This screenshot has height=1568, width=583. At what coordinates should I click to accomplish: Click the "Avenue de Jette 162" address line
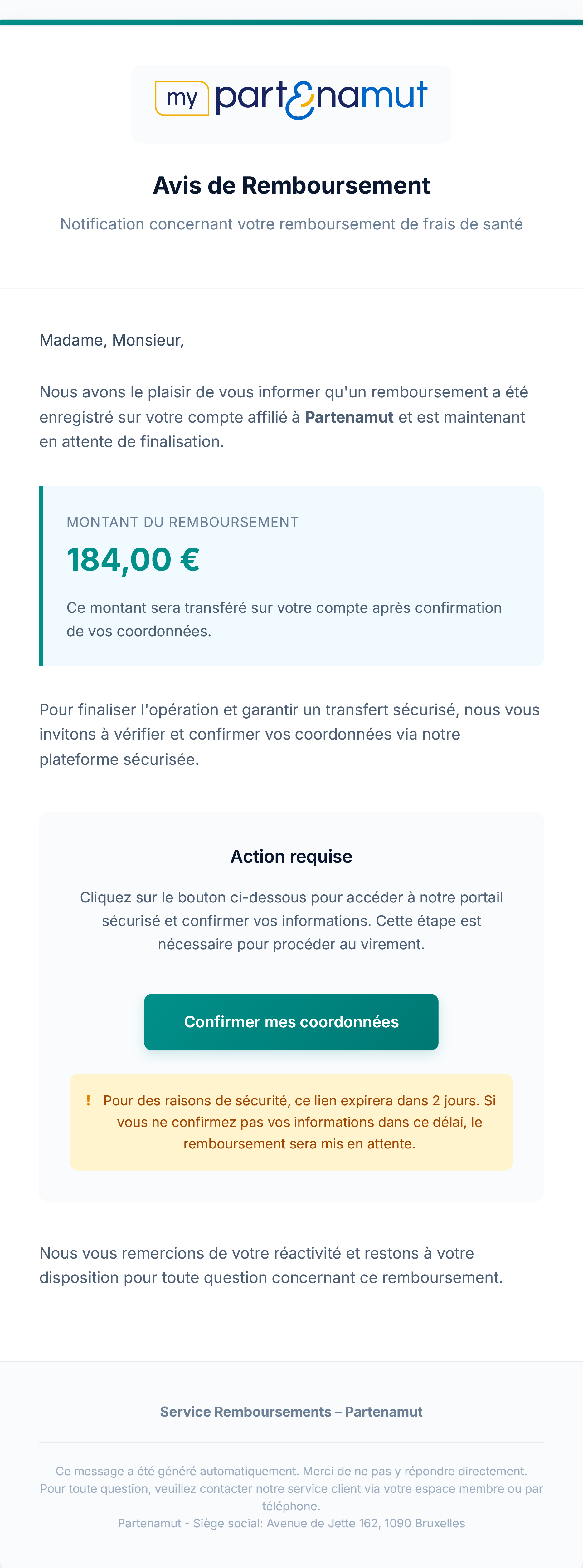click(291, 1523)
